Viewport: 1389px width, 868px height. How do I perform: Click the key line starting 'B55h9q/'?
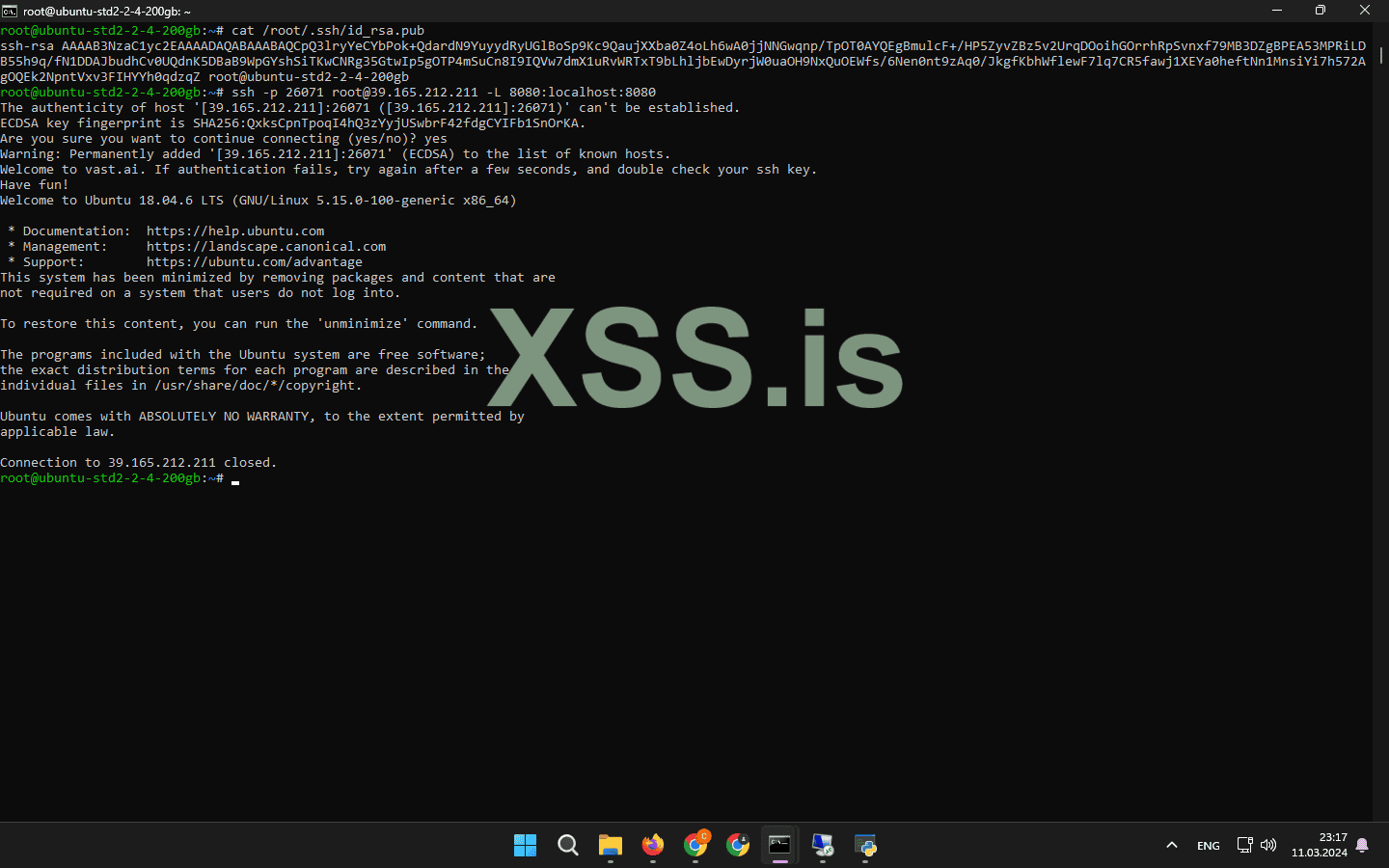point(683,61)
